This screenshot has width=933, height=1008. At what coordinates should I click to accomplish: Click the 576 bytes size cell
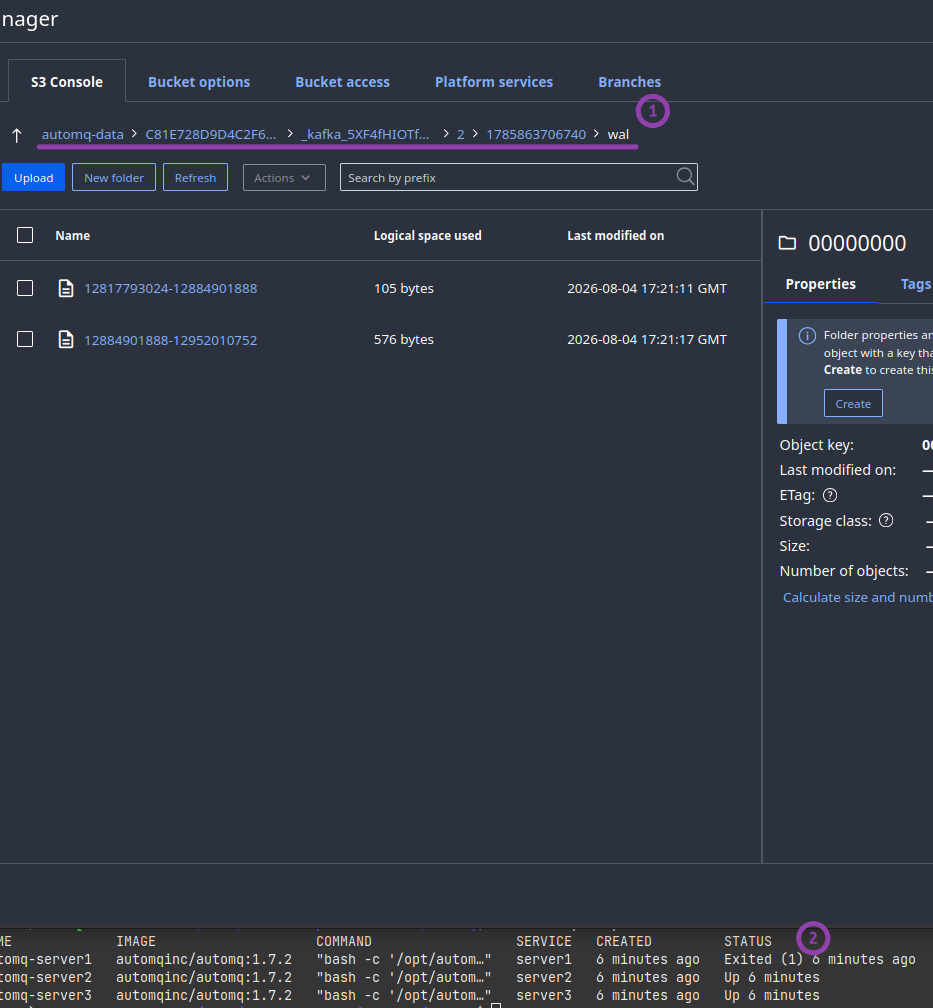coord(404,339)
